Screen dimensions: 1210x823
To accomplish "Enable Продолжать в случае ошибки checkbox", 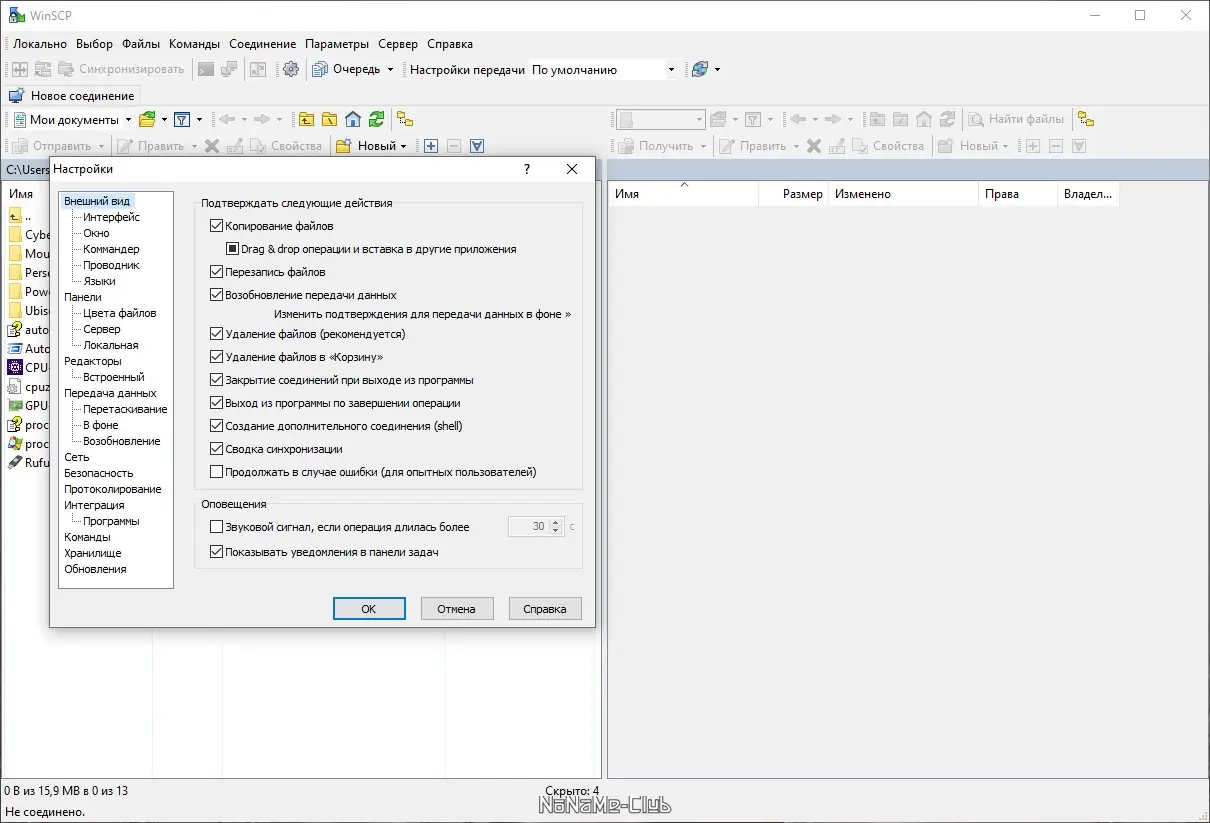I will pos(217,472).
